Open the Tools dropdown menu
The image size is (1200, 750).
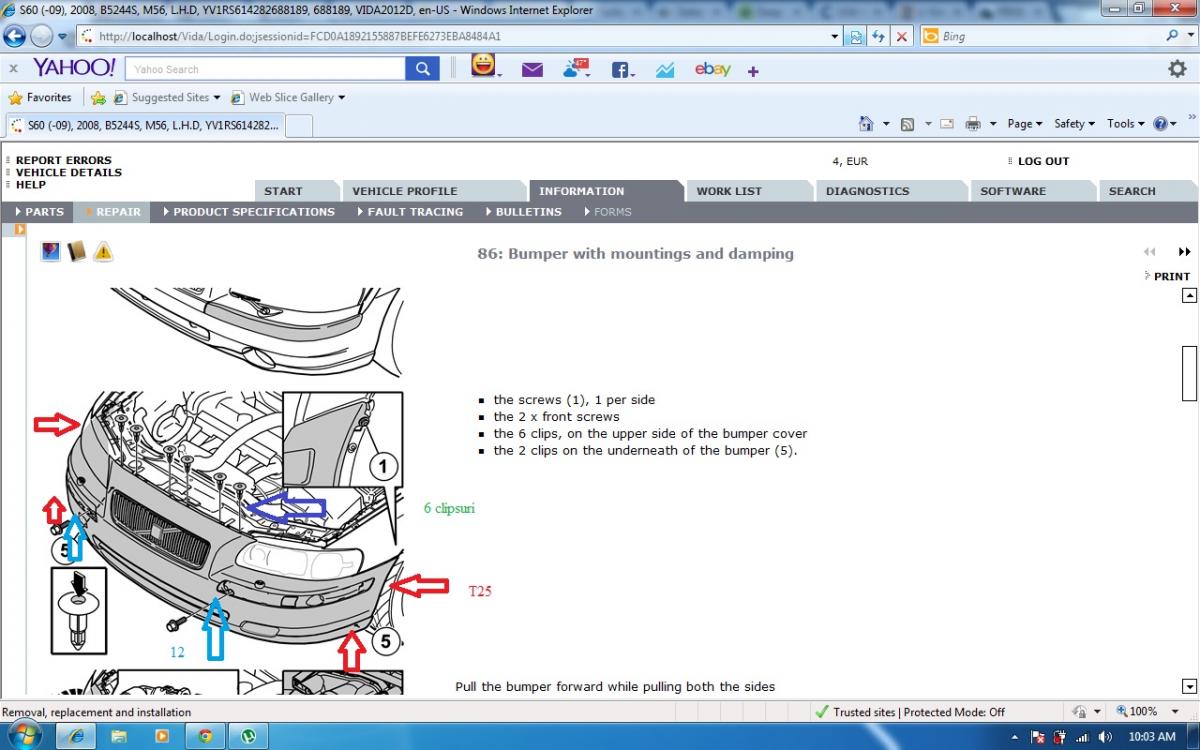1126,124
